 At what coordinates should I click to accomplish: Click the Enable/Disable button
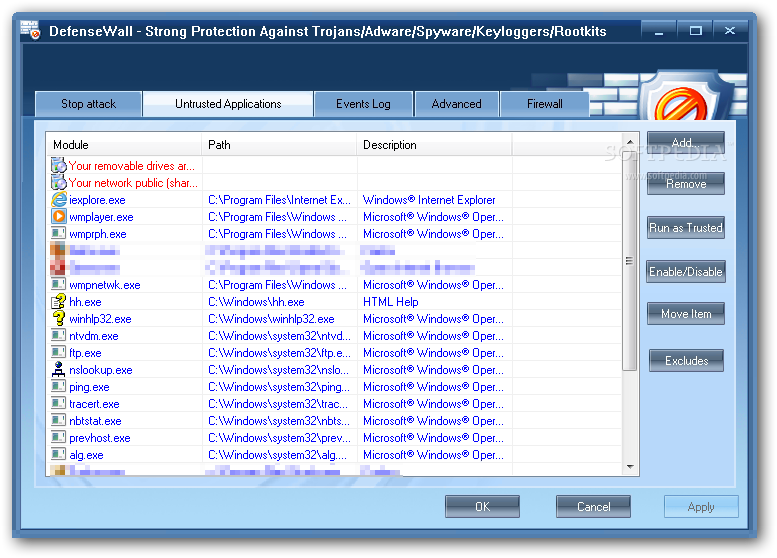[x=686, y=272]
